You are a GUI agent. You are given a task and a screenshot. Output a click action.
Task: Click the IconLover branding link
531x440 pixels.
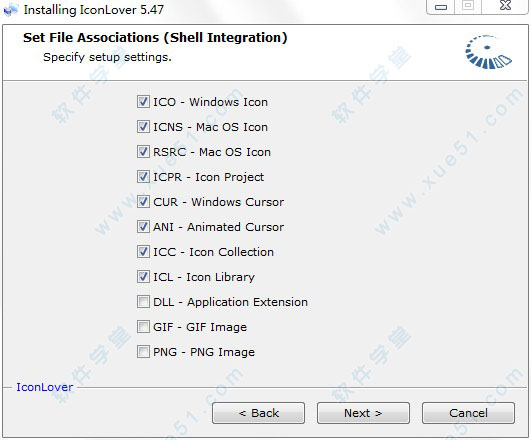45,387
